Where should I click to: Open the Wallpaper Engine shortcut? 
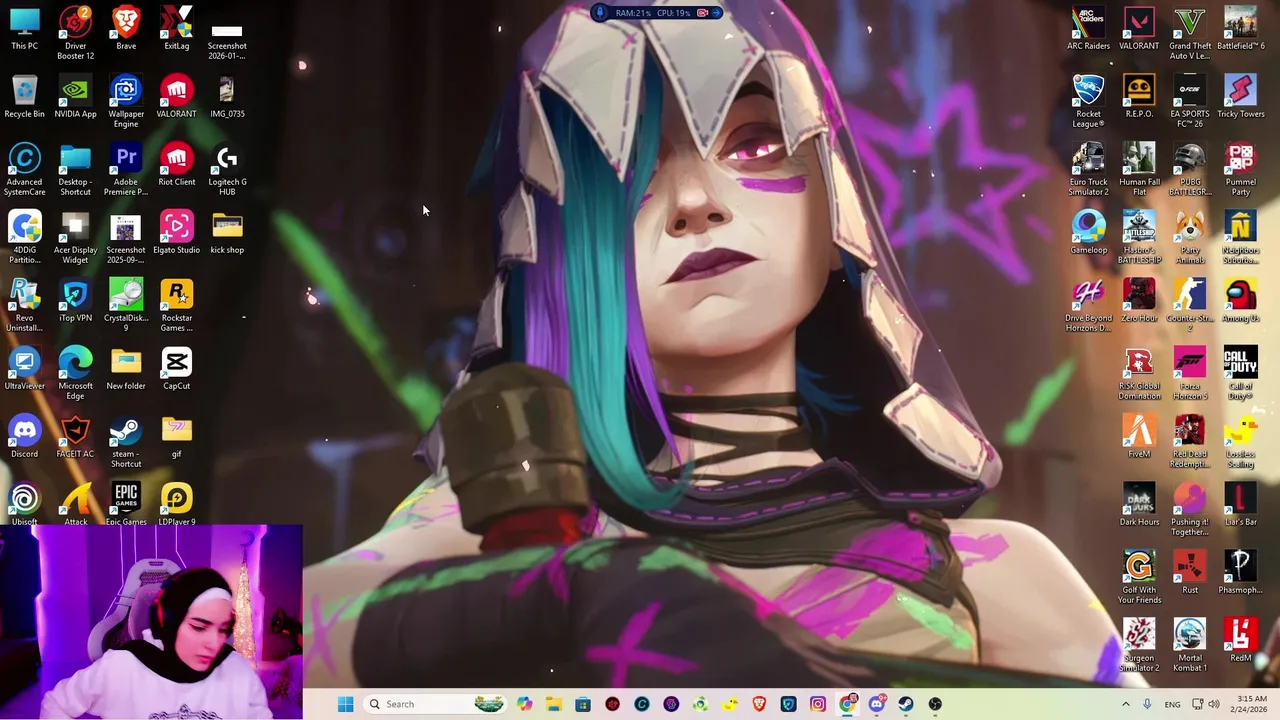126,101
